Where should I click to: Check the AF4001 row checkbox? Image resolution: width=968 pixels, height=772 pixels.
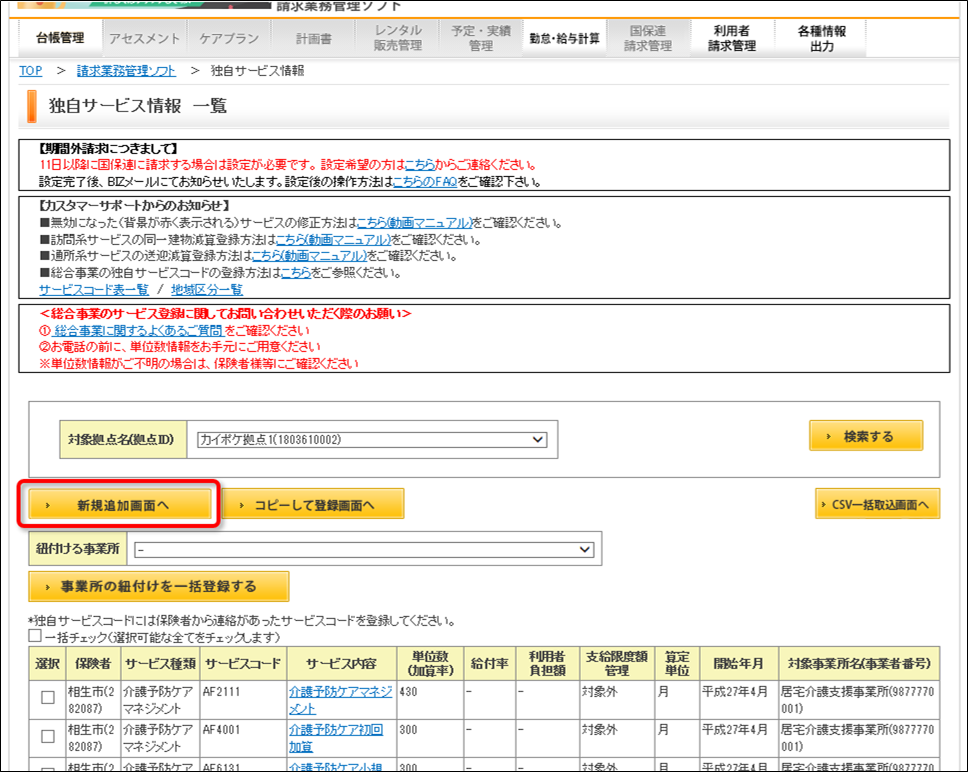pos(48,736)
